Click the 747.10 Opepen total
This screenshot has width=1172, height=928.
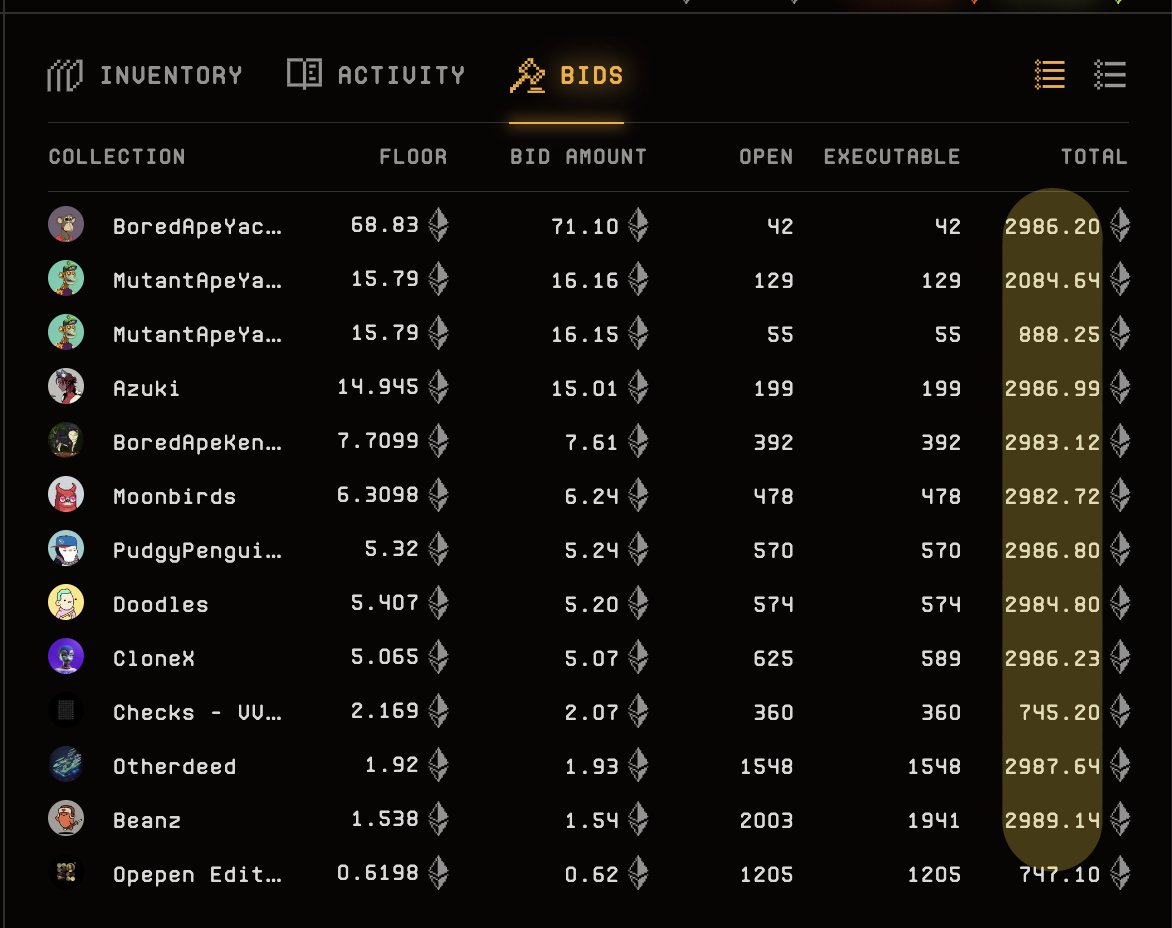(1059, 875)
